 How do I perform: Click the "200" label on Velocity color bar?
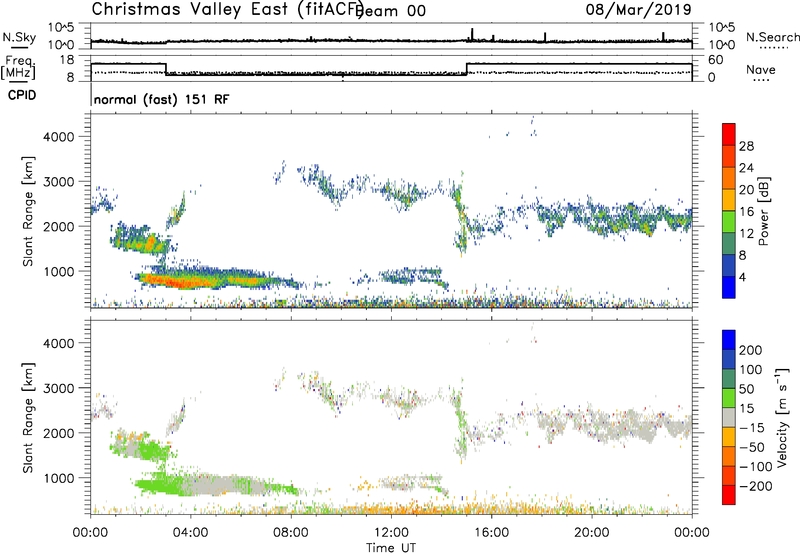click(x=751, y=350)
